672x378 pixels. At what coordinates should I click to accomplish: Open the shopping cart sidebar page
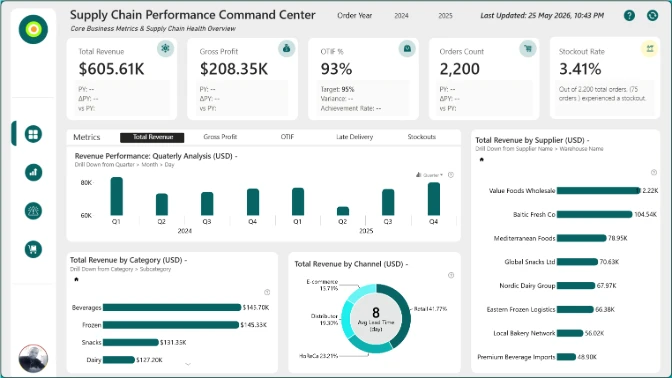point(33,249)
